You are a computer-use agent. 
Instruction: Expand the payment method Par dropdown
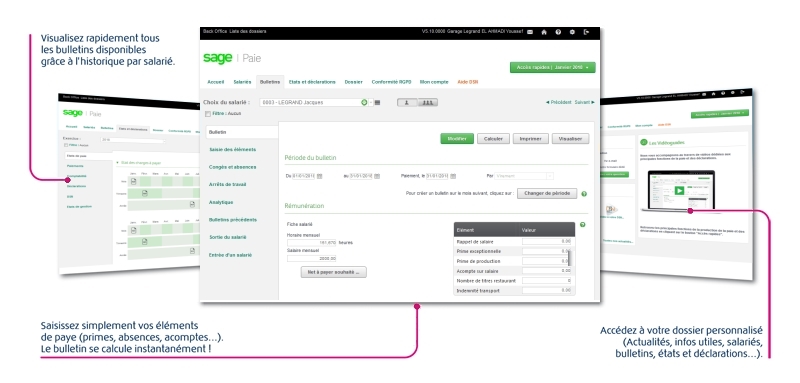coord(524,176)
